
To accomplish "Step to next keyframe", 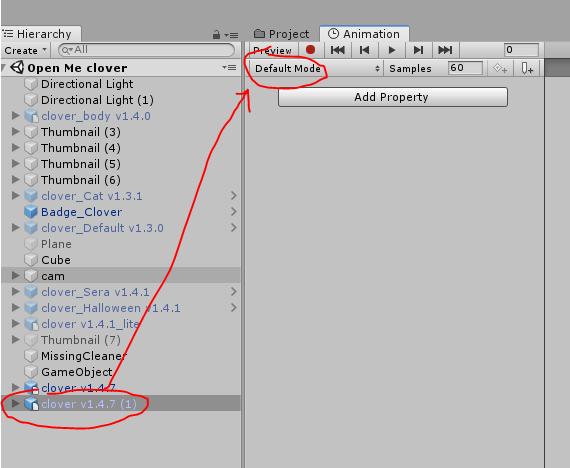I will [418, 50].
